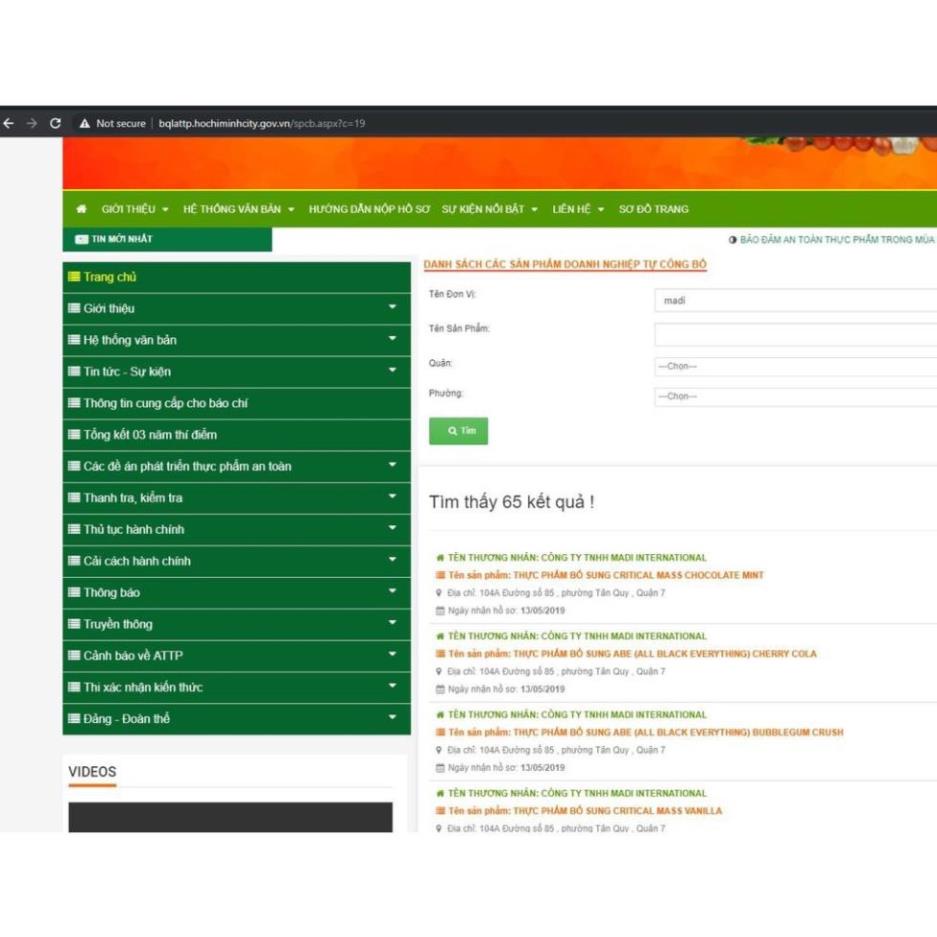Viewport: 937px width, 937px height.
Task: Reload the page with refresh icon
Action: (55, 124)
